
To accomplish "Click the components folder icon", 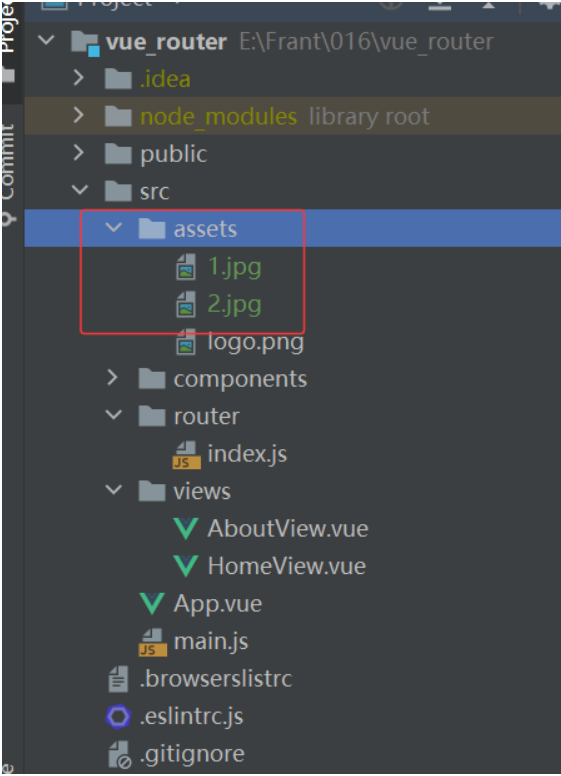I will pyautogui.click(x=152, y=379).
